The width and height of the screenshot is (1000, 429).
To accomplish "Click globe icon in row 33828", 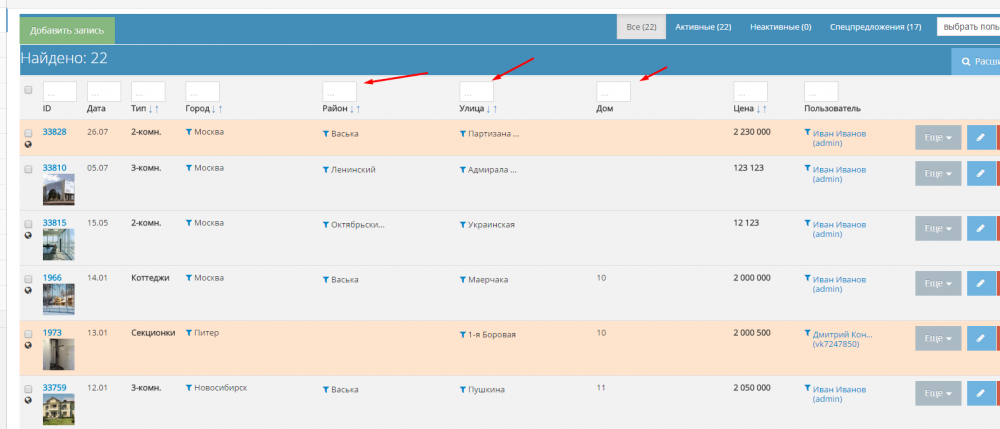I will [x=28, y=145].
